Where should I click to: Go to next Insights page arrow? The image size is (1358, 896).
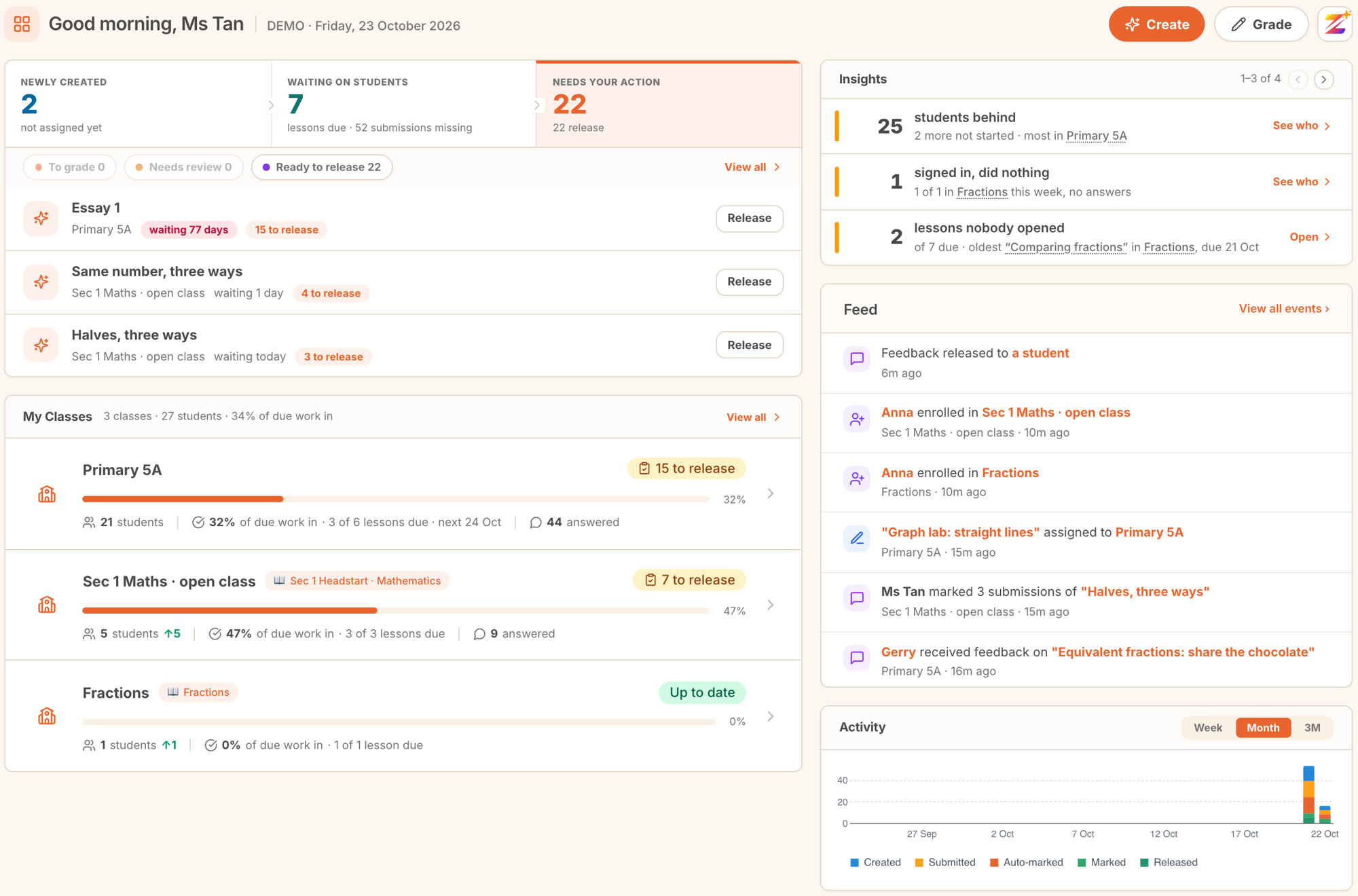point(1323,79)
